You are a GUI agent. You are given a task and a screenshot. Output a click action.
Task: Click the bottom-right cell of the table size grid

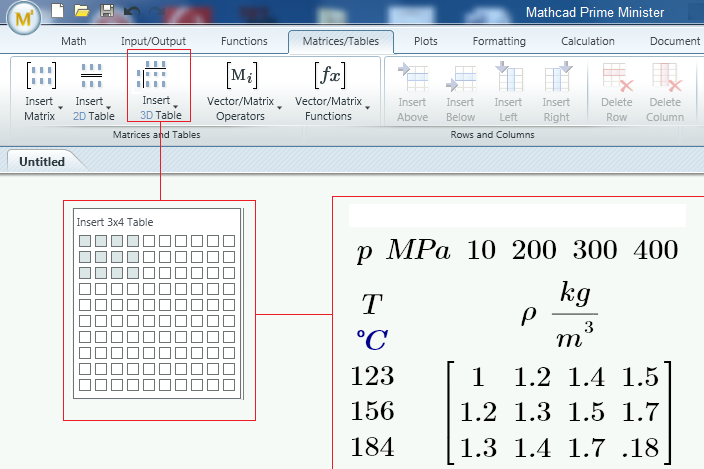coord(229,385)
